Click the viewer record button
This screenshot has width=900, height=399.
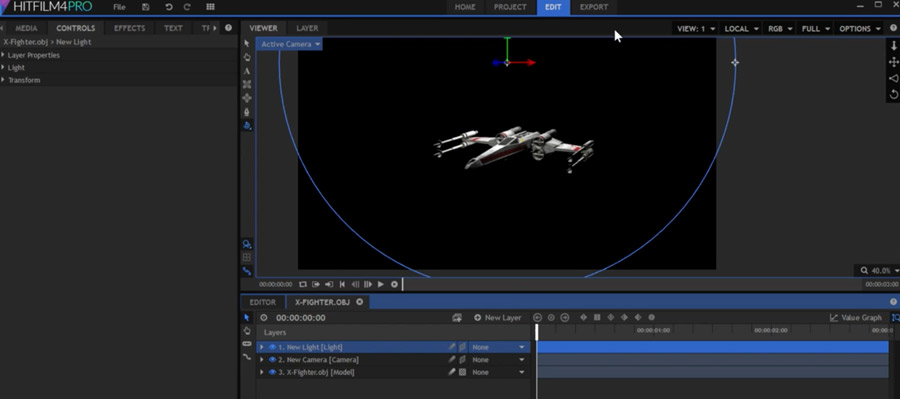pos(394,284)
